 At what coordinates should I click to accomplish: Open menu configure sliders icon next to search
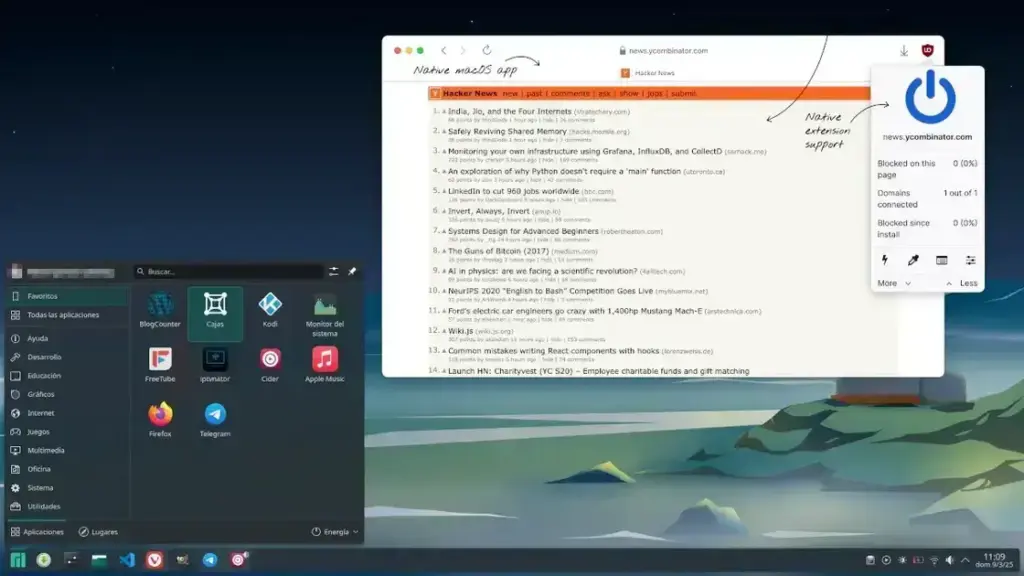pyautogui.click(x=333, y=271)
